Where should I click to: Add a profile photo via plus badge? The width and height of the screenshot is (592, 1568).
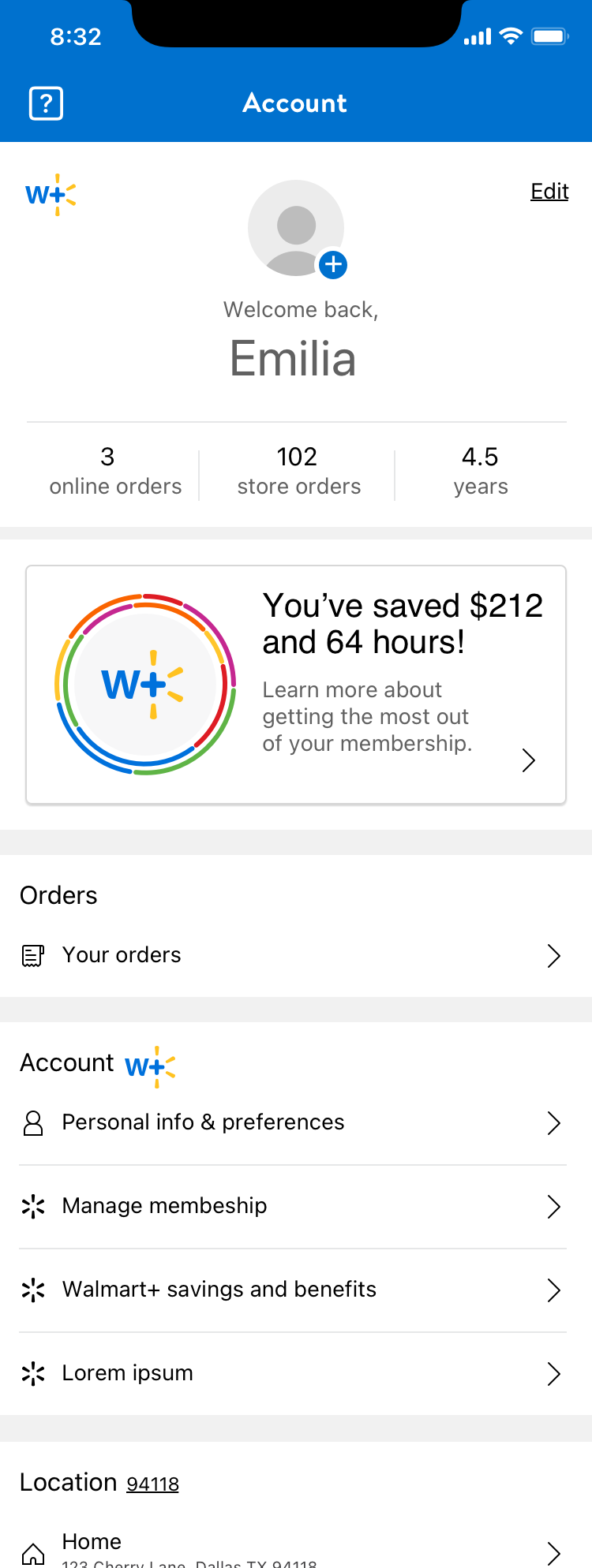coord(333,264)
